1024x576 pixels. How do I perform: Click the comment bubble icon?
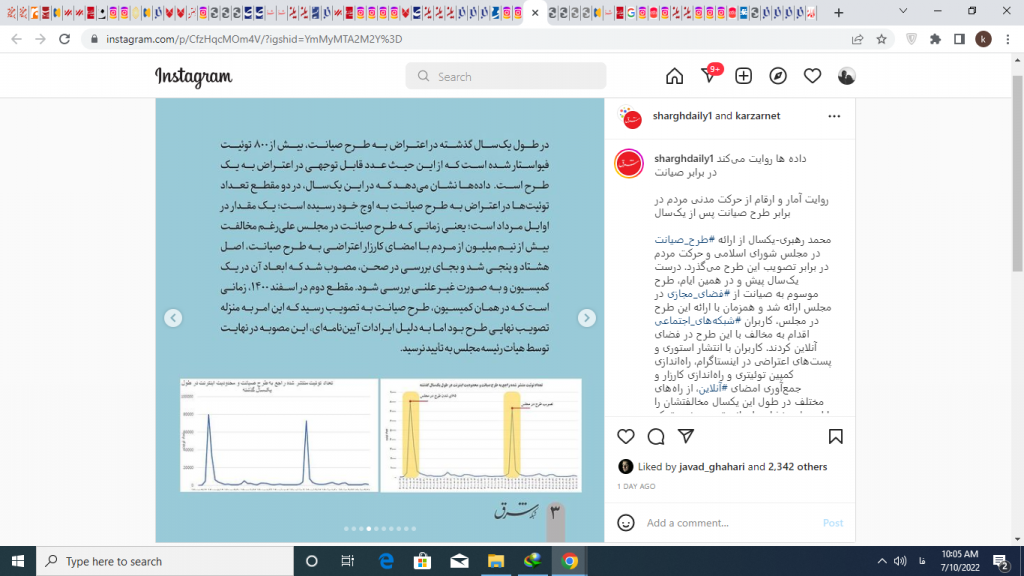coord(656,436)
